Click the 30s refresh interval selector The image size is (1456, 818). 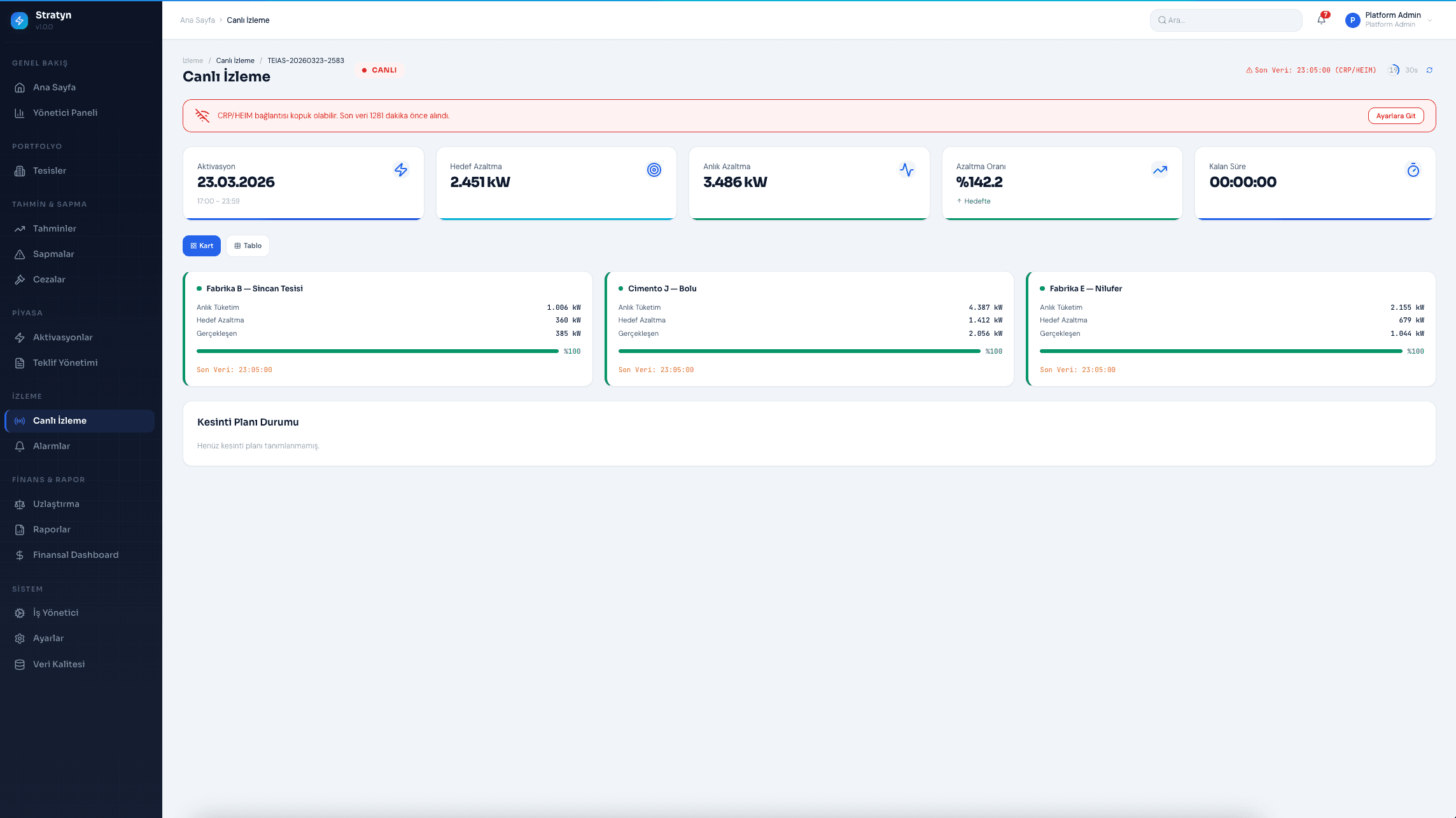pyautogui.click(x=1411, y=70)
